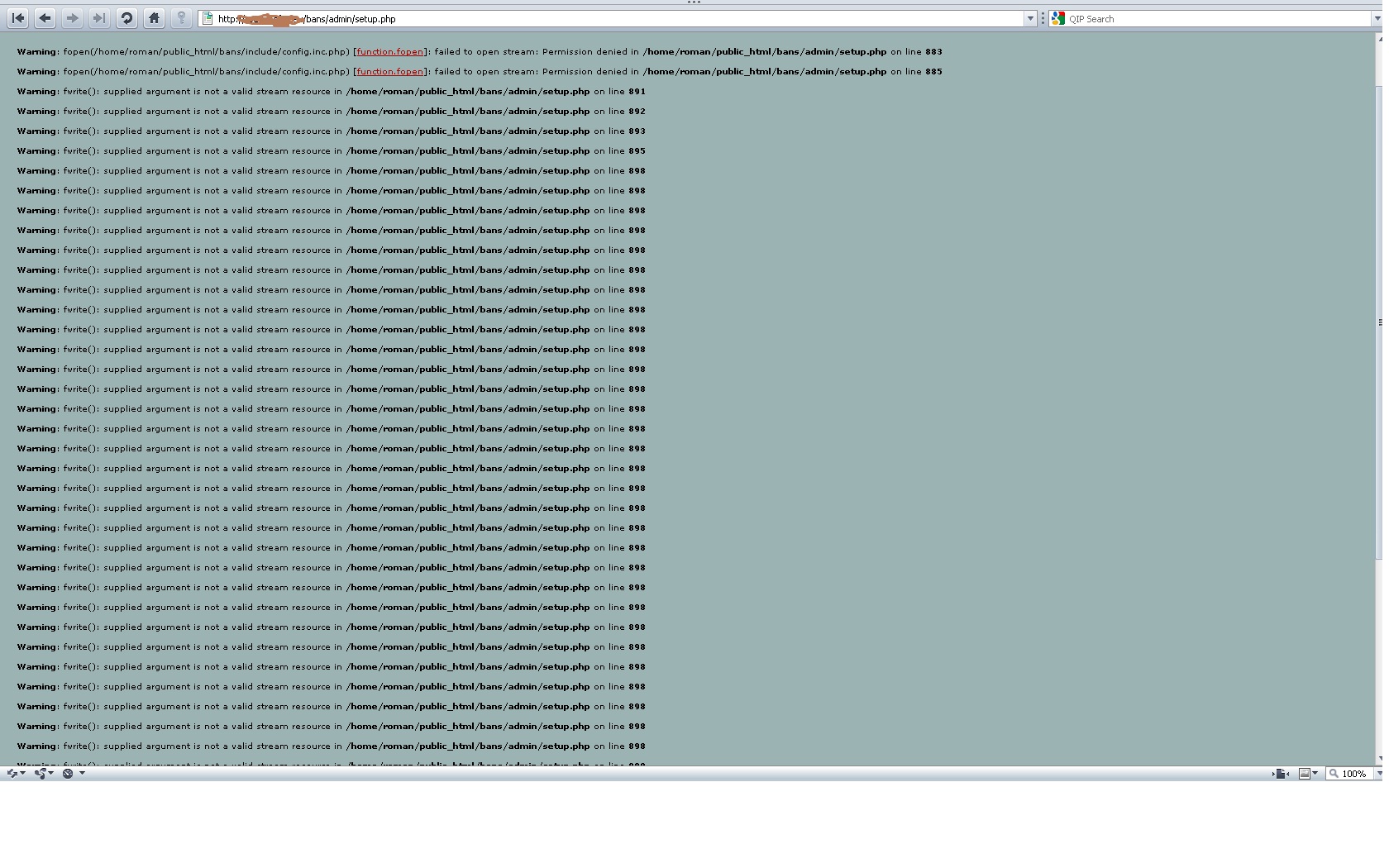Open the sync status icon in status bar
The height and width of the screenshot is (868, 1389).
pos(12,774)
